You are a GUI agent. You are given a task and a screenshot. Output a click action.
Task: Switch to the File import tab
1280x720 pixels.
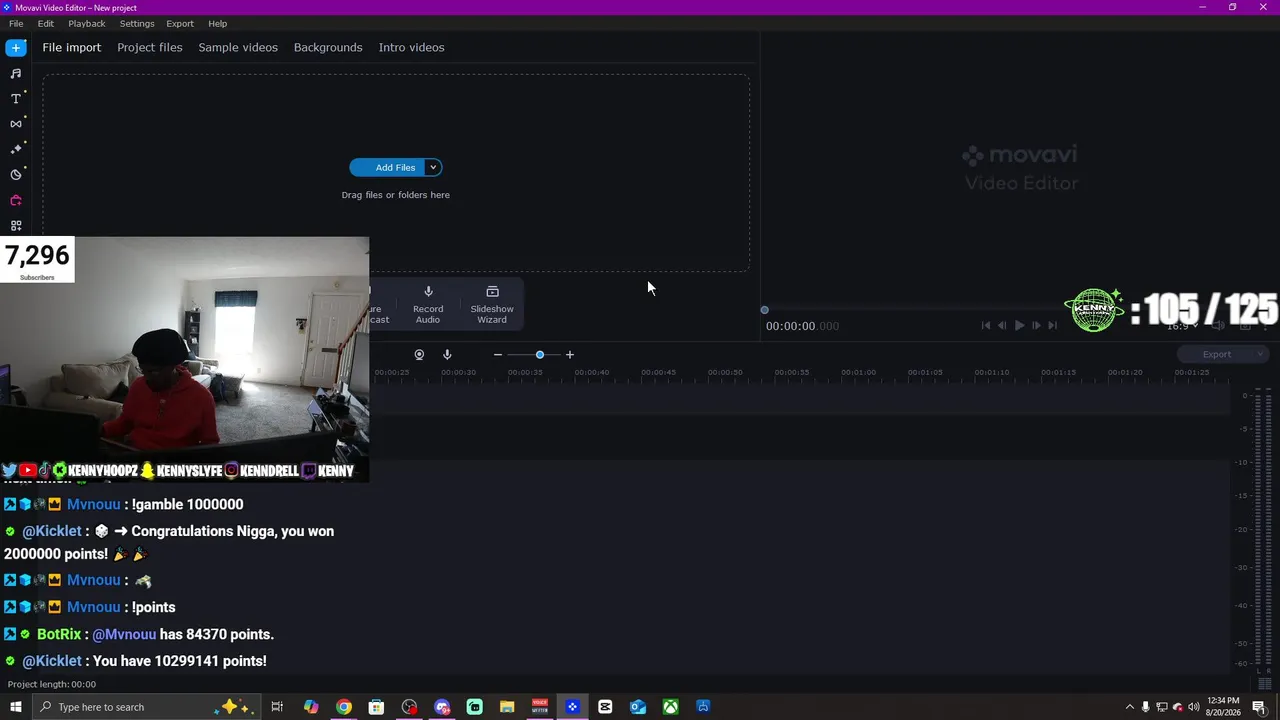(72, 48)
